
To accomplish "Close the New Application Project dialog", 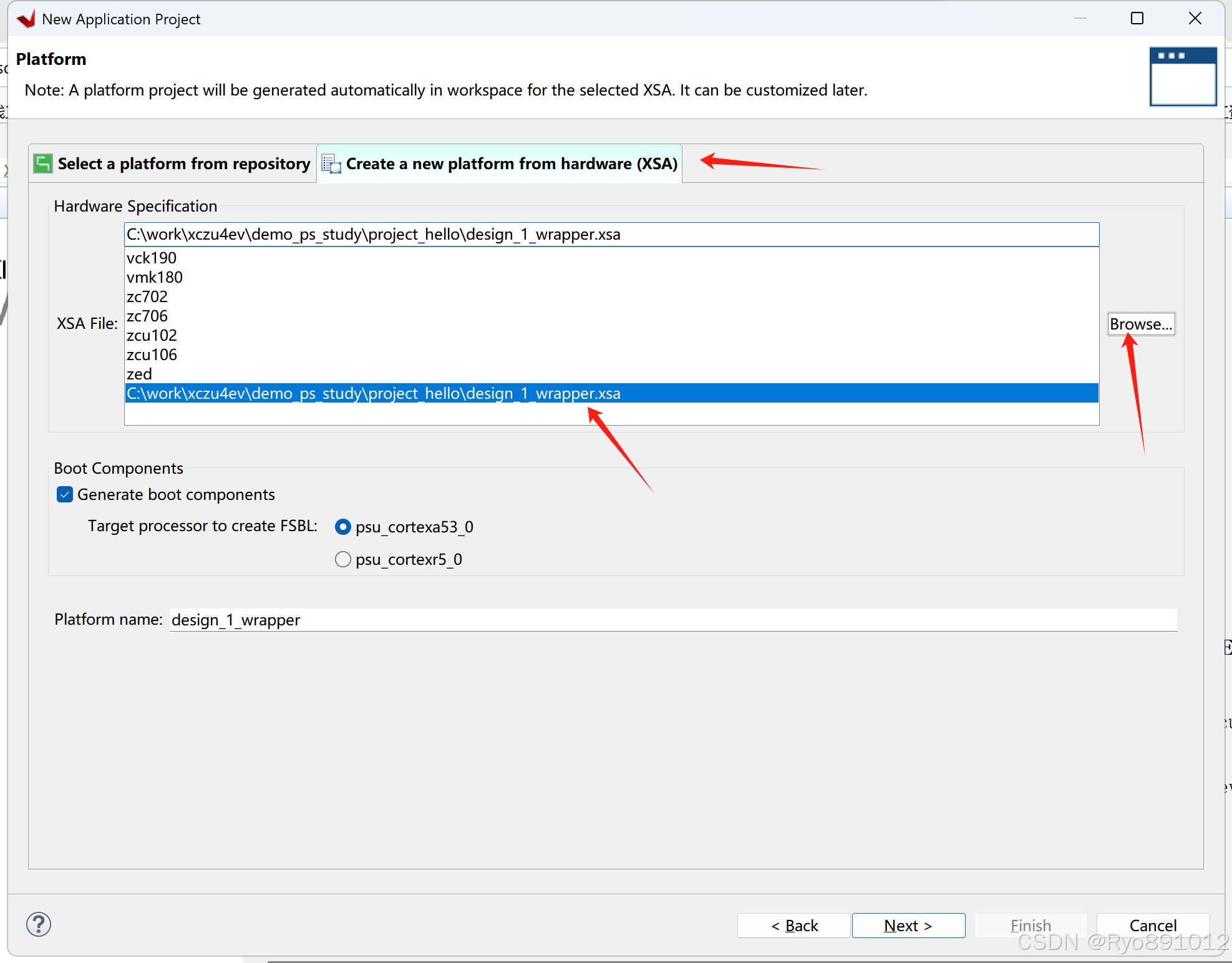I will tap(1195, 19).
